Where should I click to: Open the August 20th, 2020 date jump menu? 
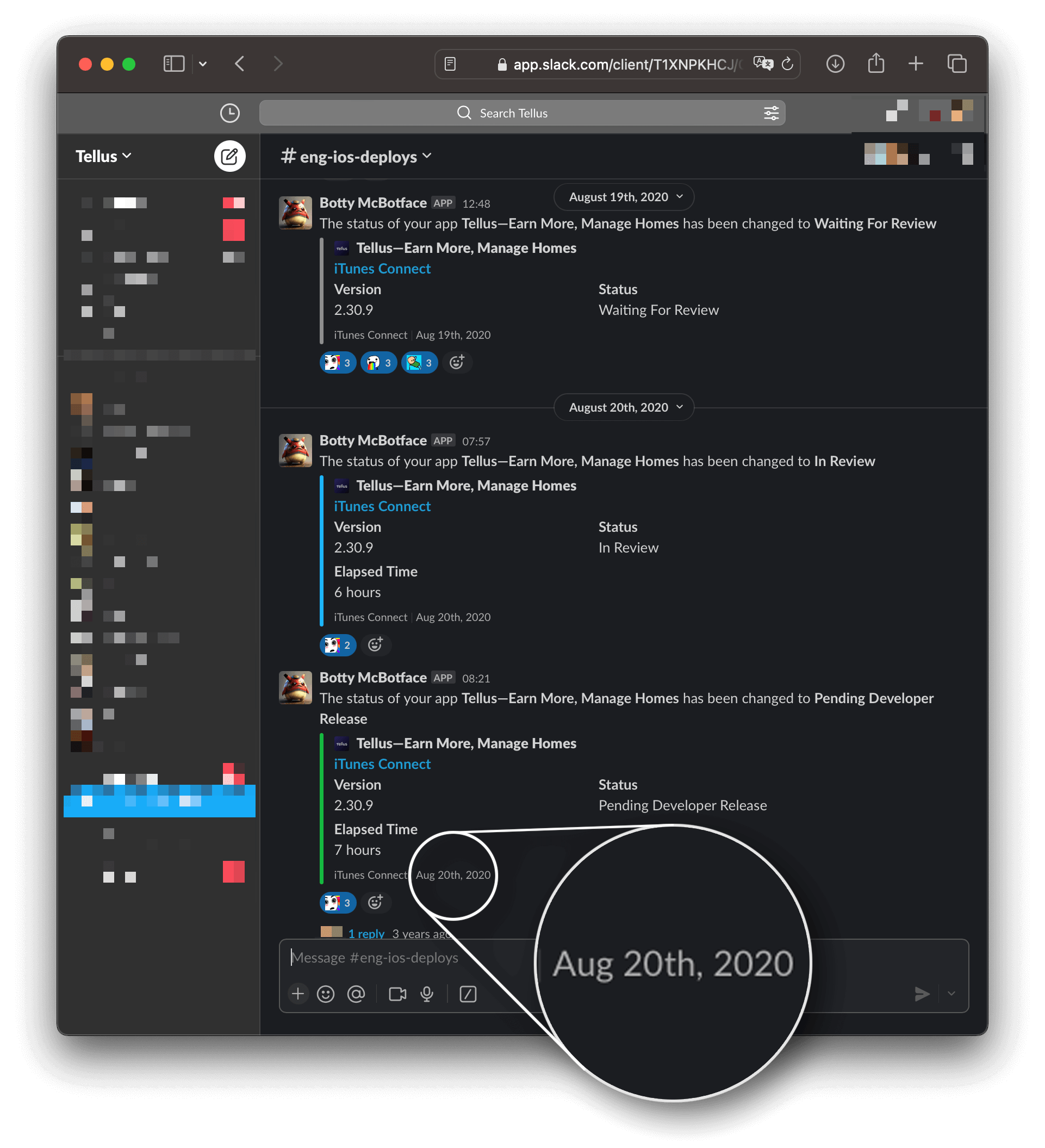[x=624, y=407]
